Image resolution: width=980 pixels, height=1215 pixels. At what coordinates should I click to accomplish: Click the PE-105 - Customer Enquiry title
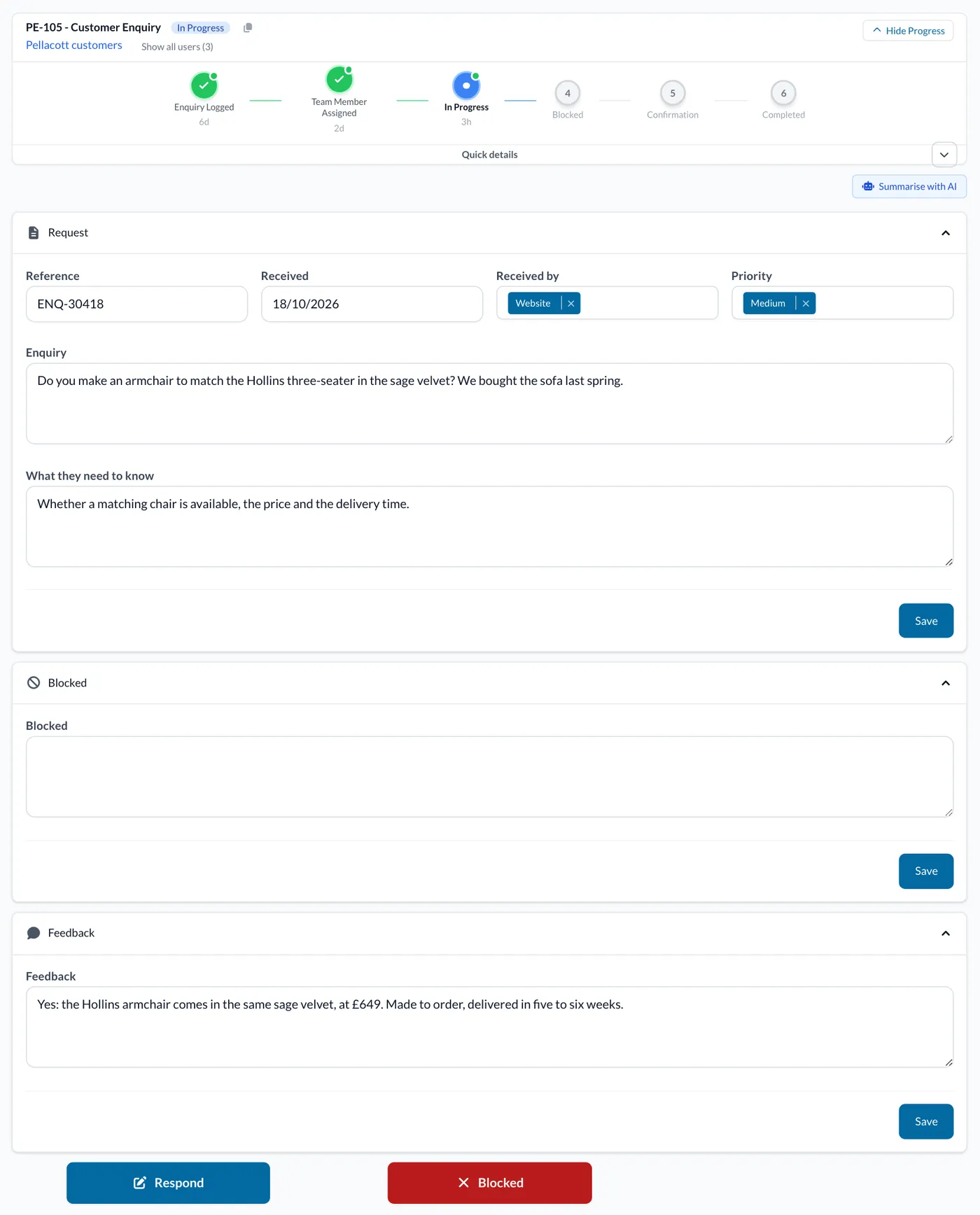93,27
